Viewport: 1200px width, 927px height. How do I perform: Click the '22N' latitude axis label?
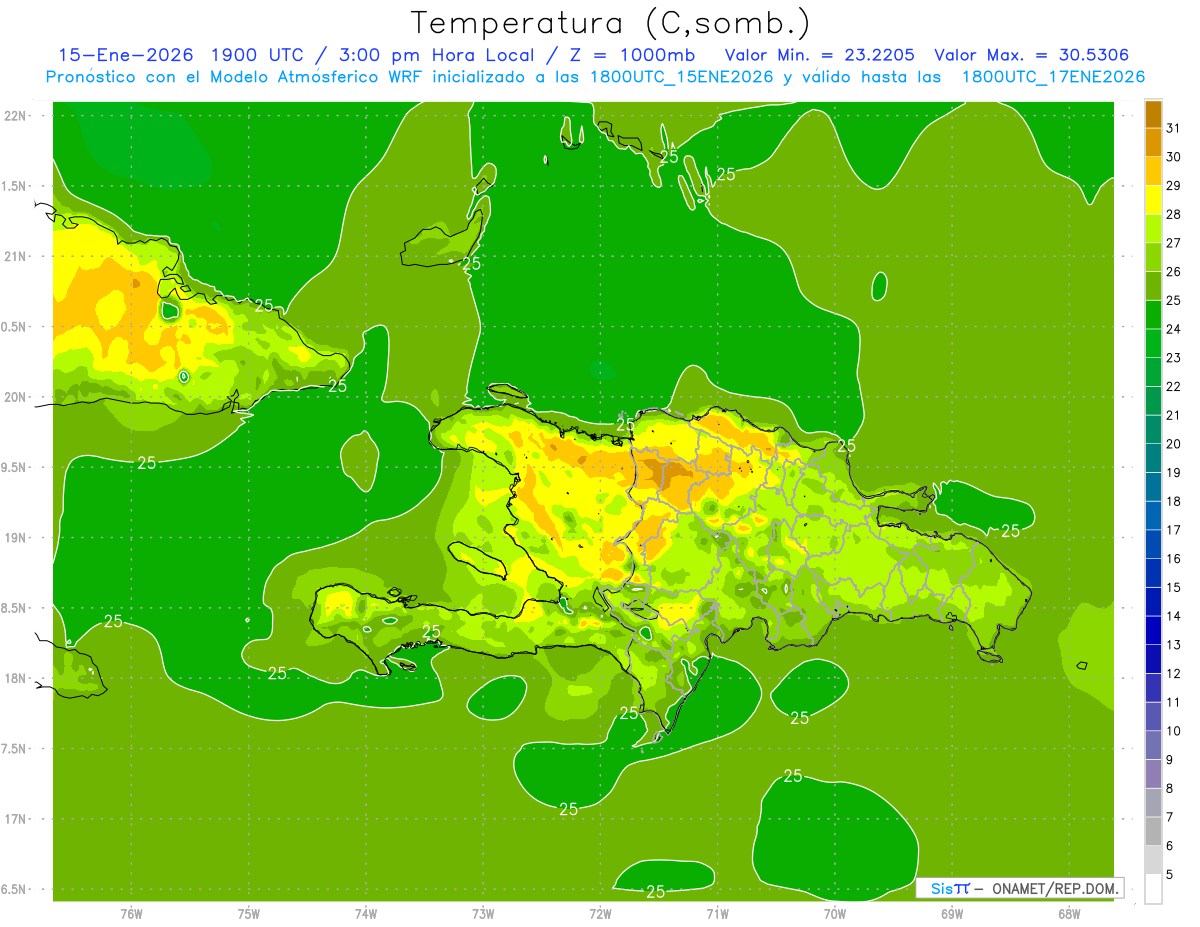[x=15, y=116]
